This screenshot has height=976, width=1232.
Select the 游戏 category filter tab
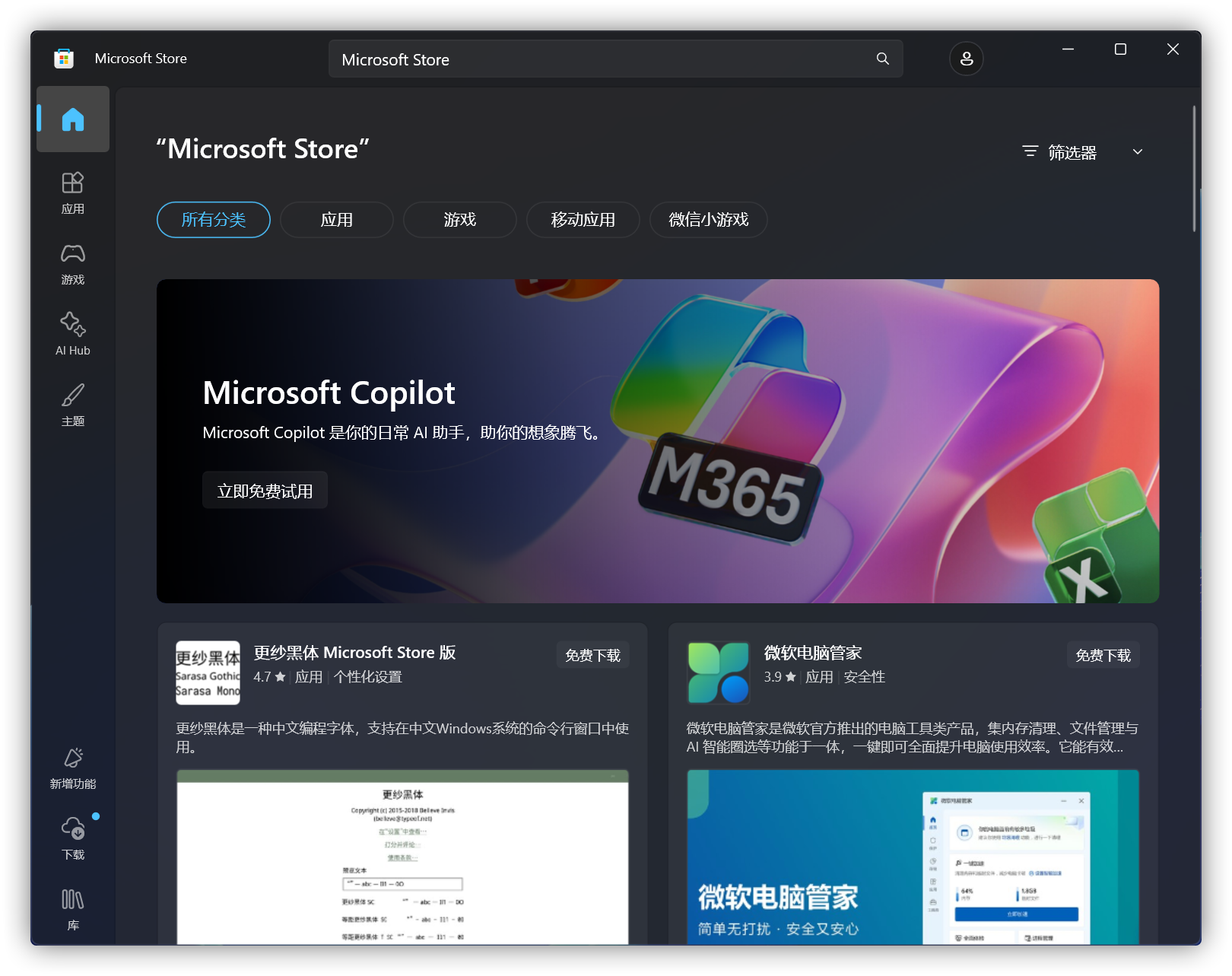[460, 220]
